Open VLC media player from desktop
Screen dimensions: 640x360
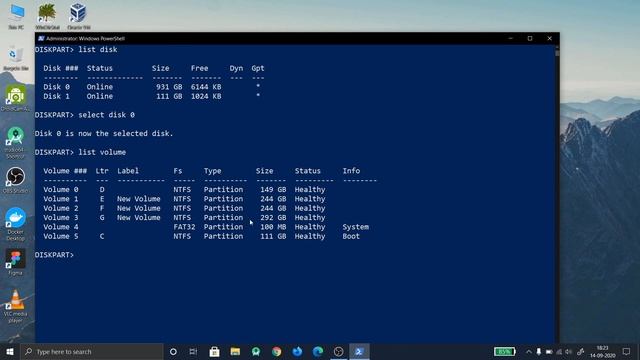[16, 306]
